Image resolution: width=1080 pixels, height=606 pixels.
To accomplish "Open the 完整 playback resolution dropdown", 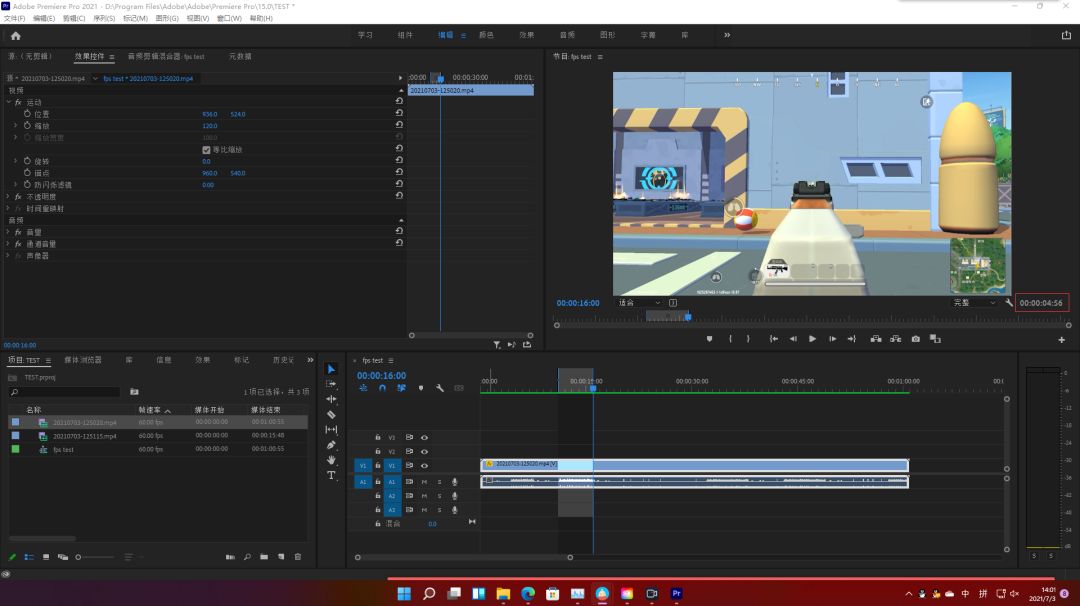I will (x=975, y=302).
